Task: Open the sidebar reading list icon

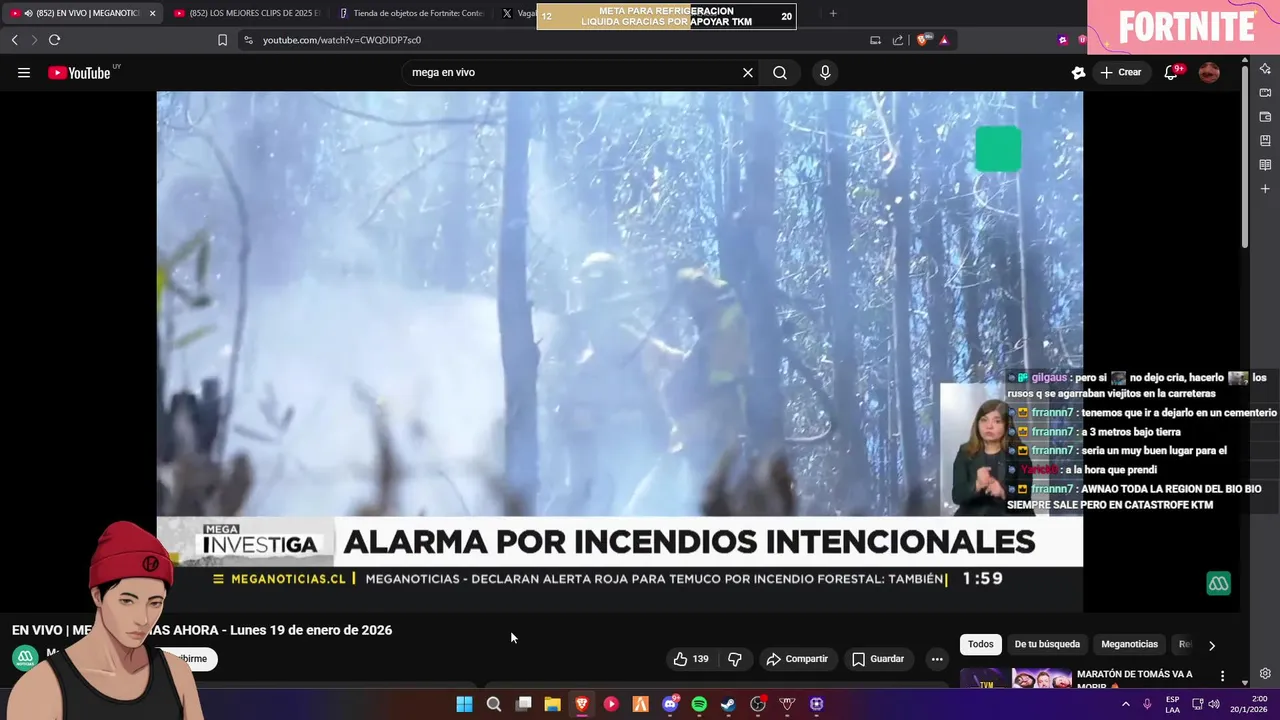Action: tap(1265, 165)
